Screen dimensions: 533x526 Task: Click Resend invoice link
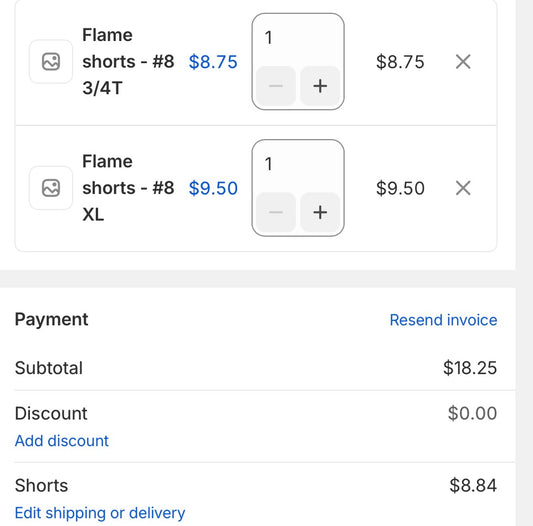[x=443, y=320]
